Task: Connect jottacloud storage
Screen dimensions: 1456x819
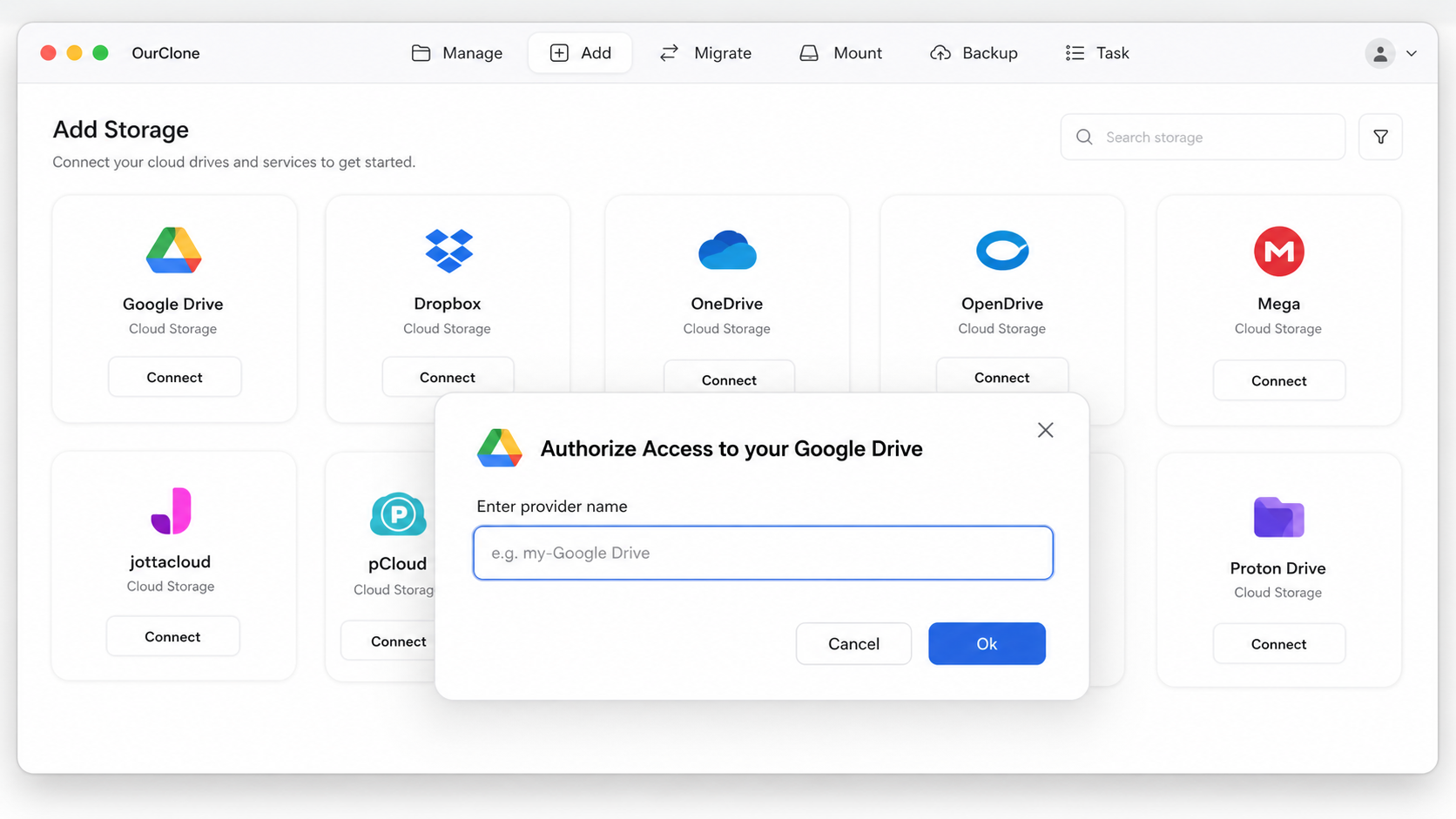Action: (x=172, y=636)
